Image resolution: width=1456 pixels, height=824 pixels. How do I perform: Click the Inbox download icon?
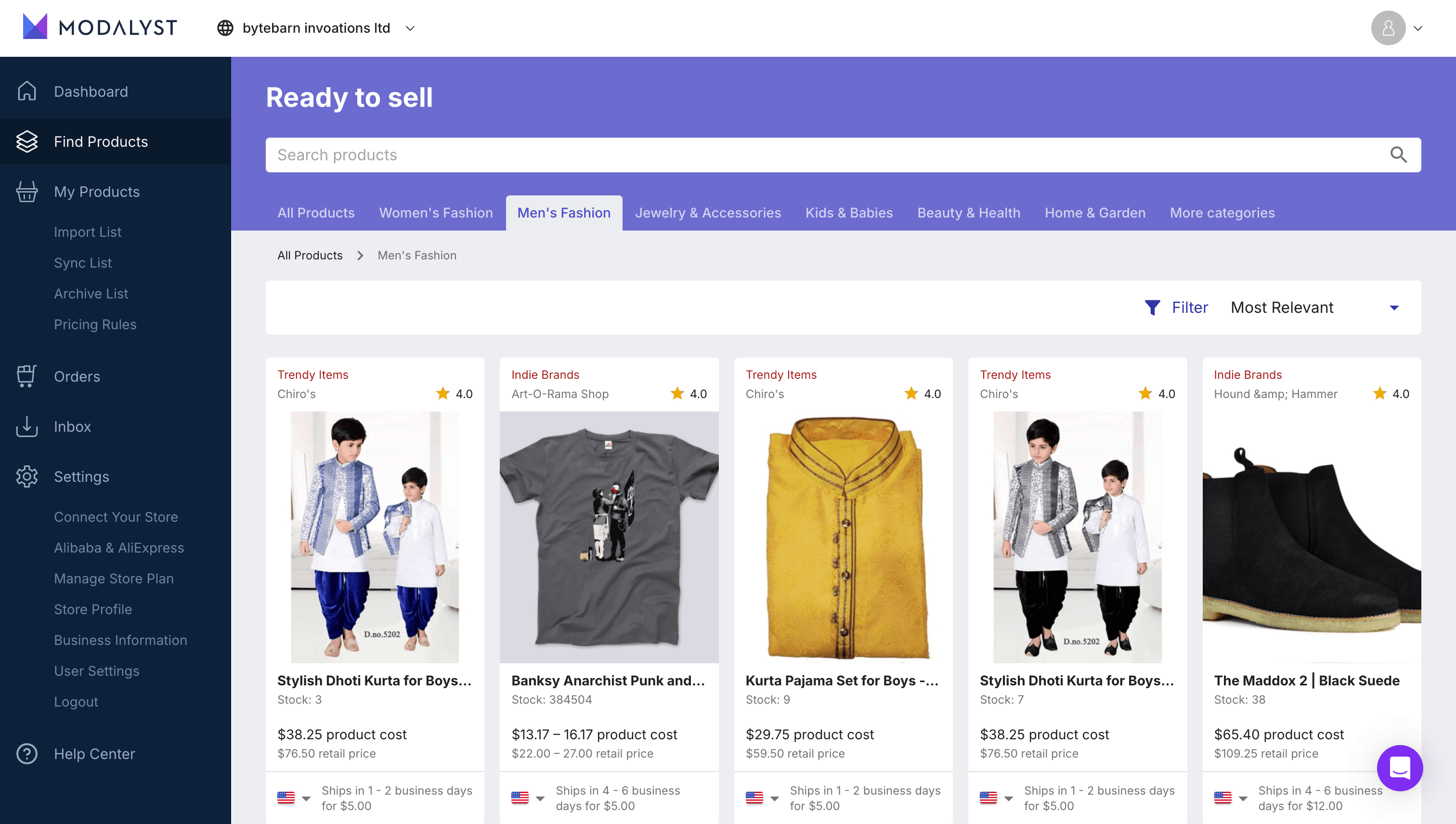click(x=26, y=426)
